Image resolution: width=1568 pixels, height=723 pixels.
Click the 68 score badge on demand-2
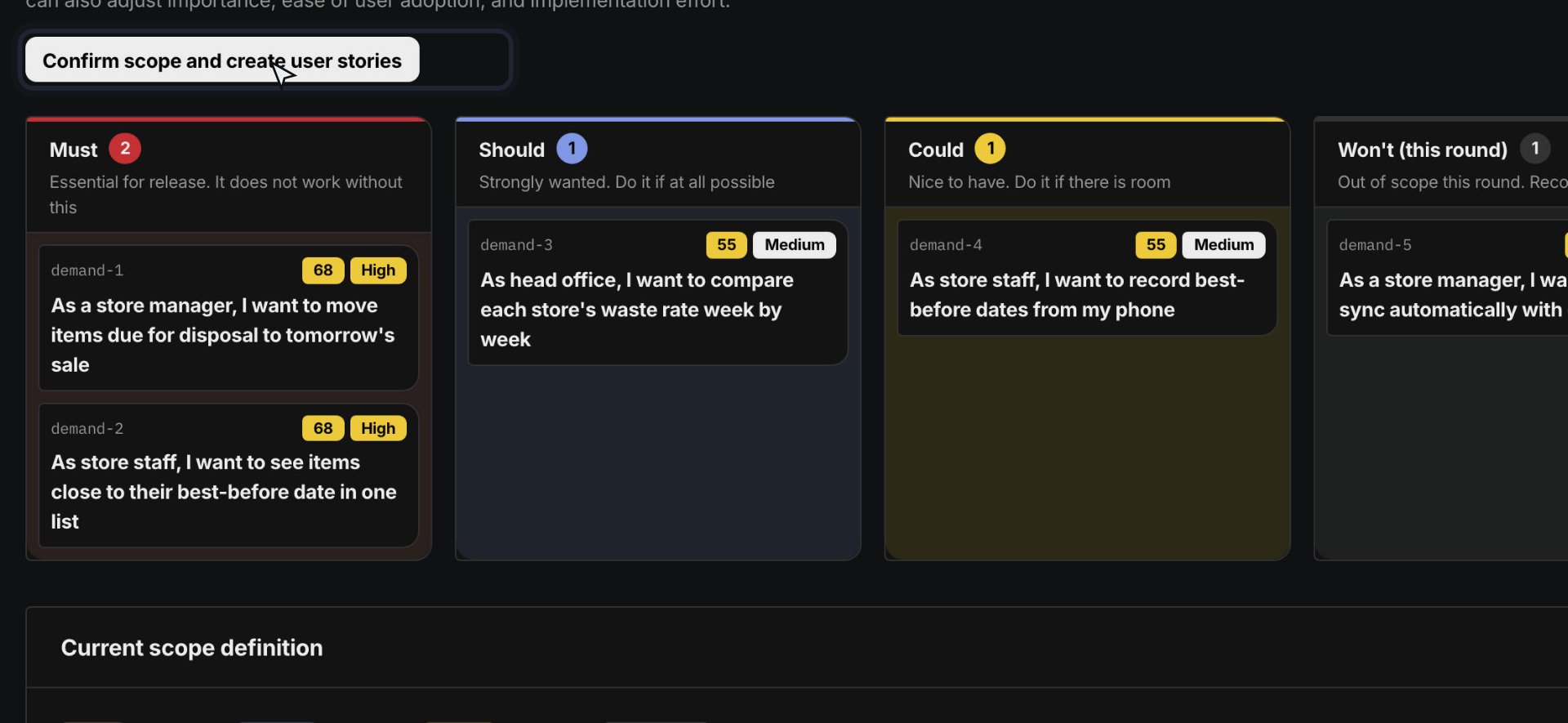pyautogui.click(x=323, y=428)
